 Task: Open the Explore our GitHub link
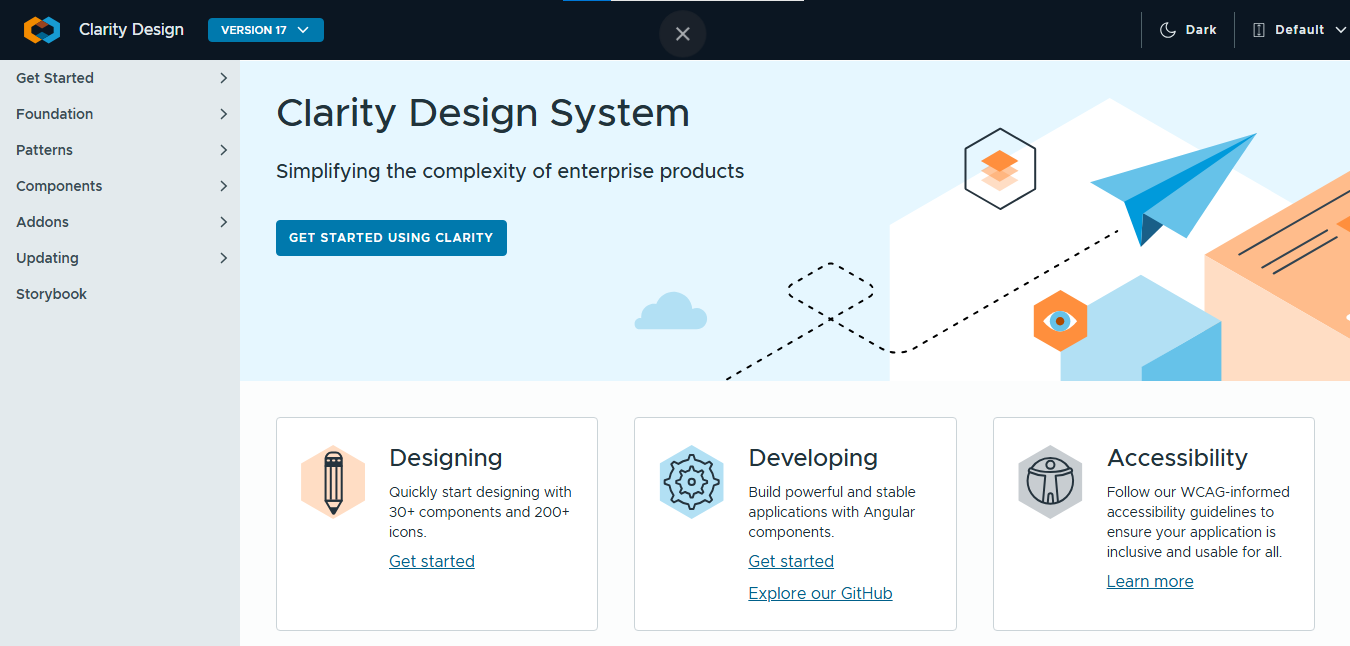[820, 593]
